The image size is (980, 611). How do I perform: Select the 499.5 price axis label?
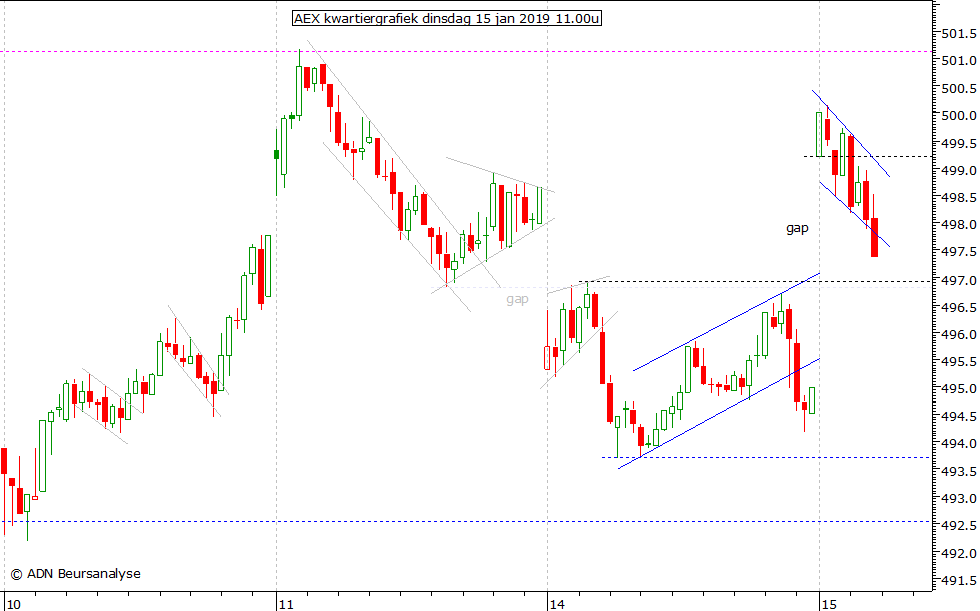point(959,143)
